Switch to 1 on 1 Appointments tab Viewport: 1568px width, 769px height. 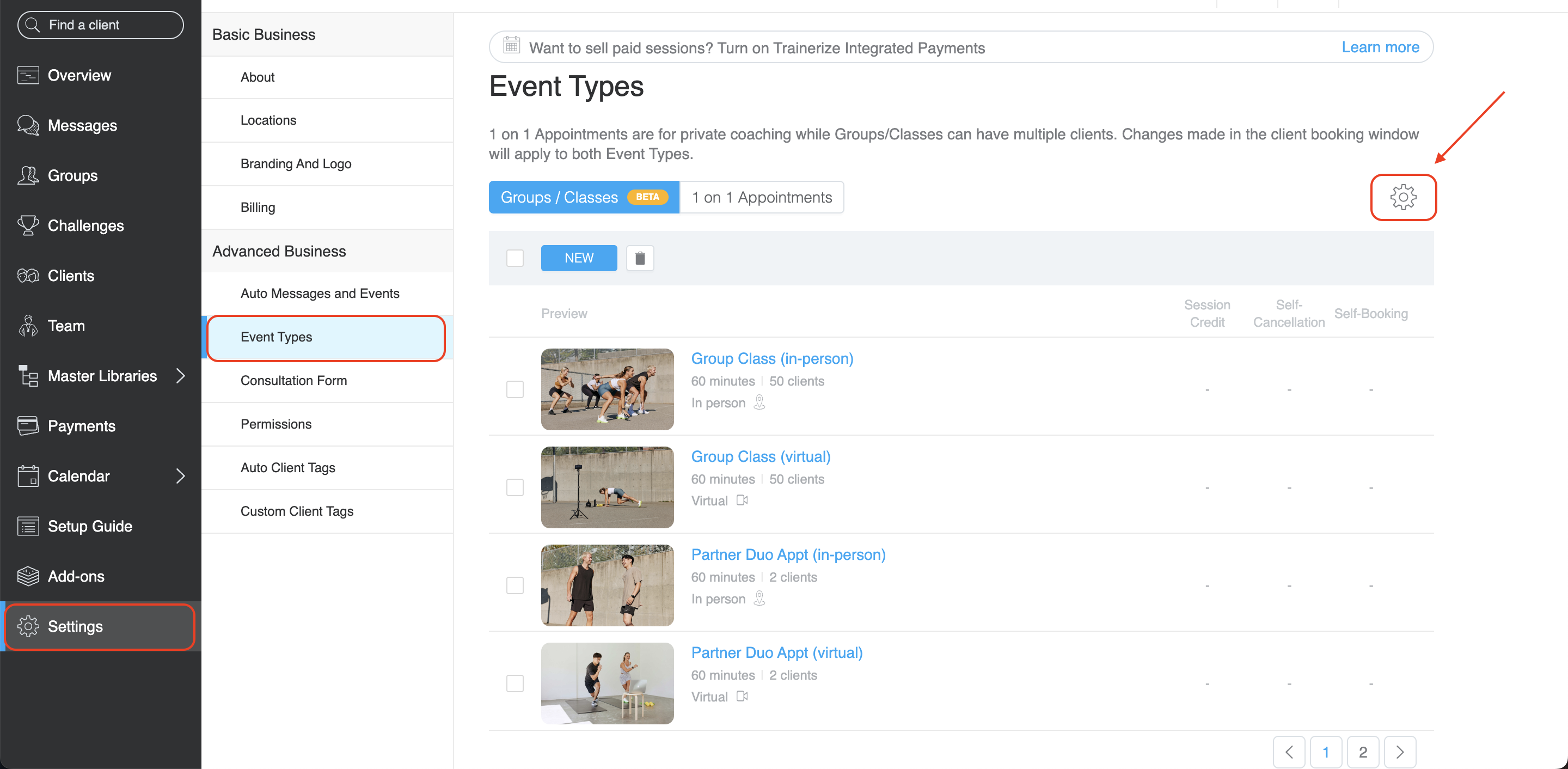(x=762, y=197)
